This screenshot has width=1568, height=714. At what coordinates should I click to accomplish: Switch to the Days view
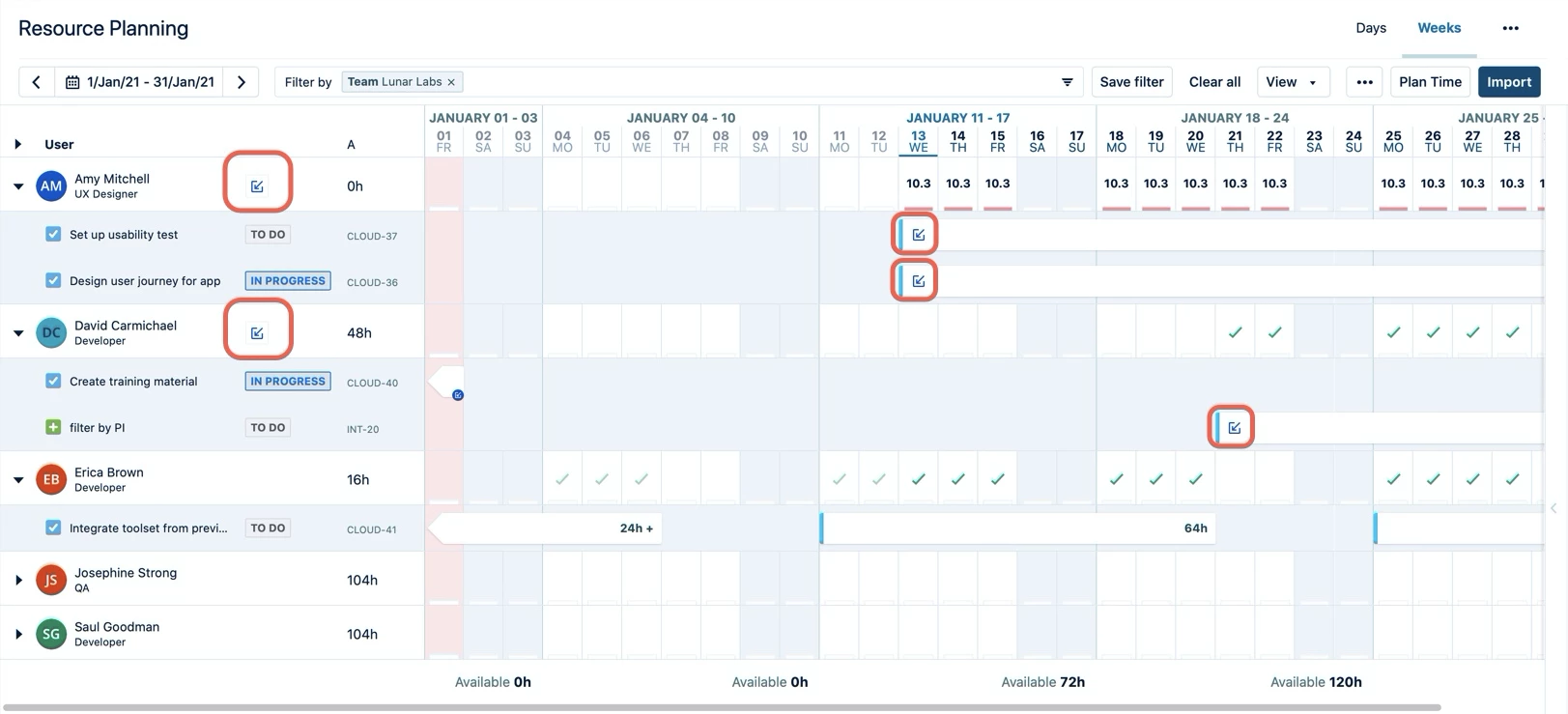point(1370,28)
